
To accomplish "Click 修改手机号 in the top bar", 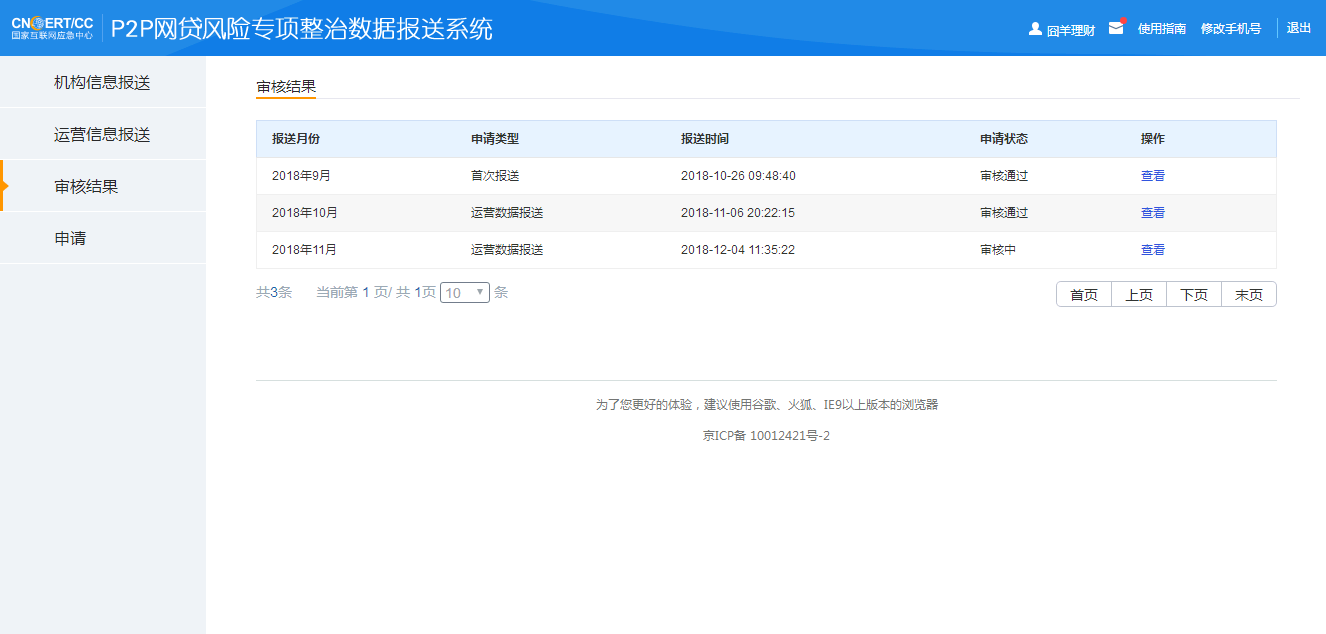I will point(1231,28).
